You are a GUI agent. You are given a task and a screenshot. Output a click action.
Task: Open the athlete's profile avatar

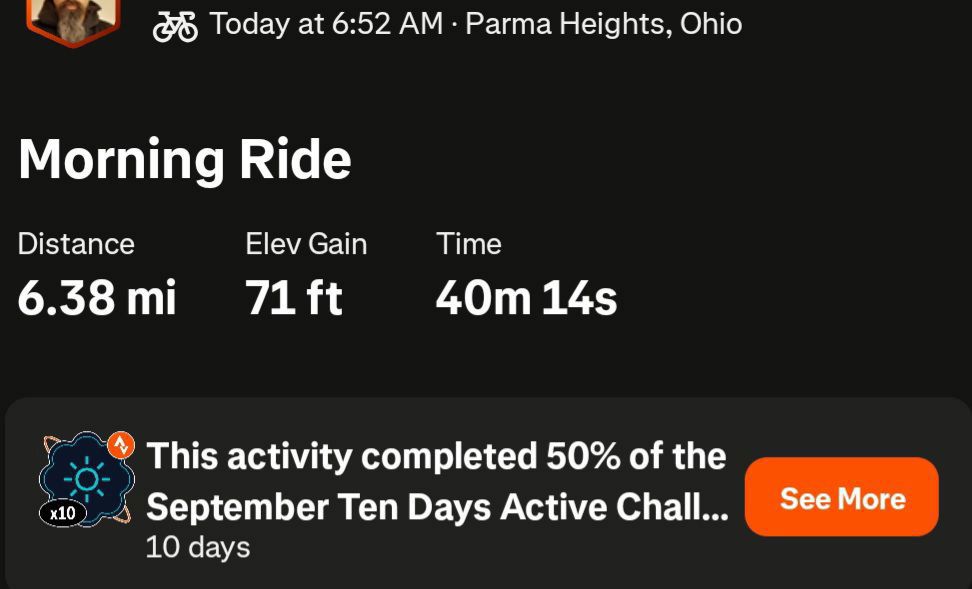pos(73,20)
